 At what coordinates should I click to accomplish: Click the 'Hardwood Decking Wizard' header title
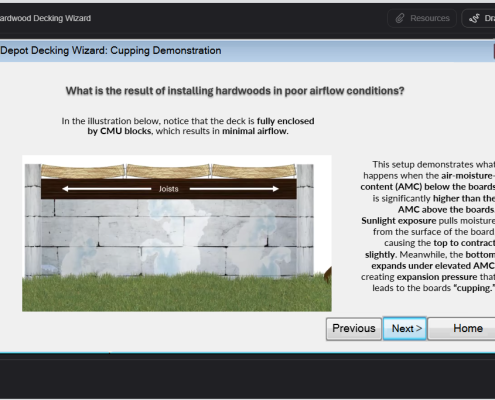click(x=45, y=18)
